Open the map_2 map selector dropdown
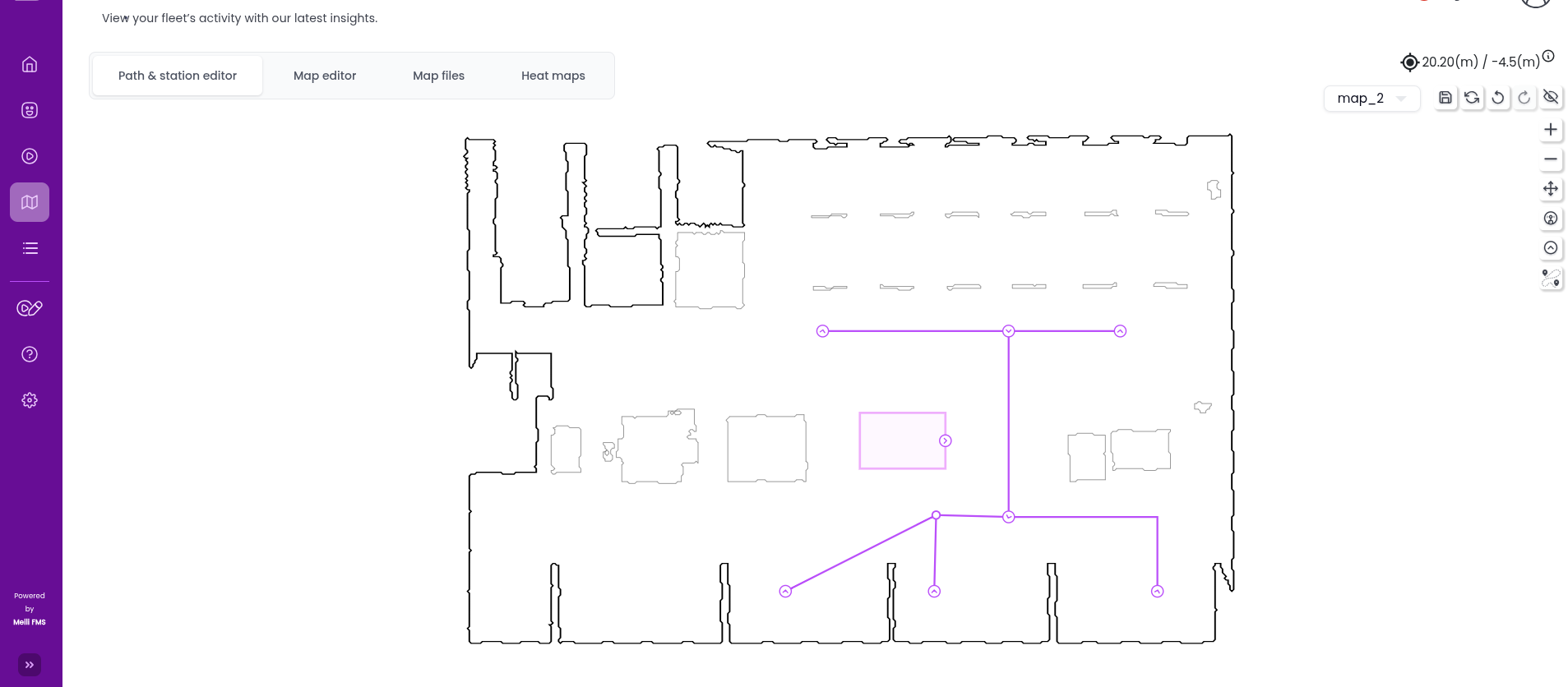Viewport: 1568px width, 687px height. [1371, 99]
